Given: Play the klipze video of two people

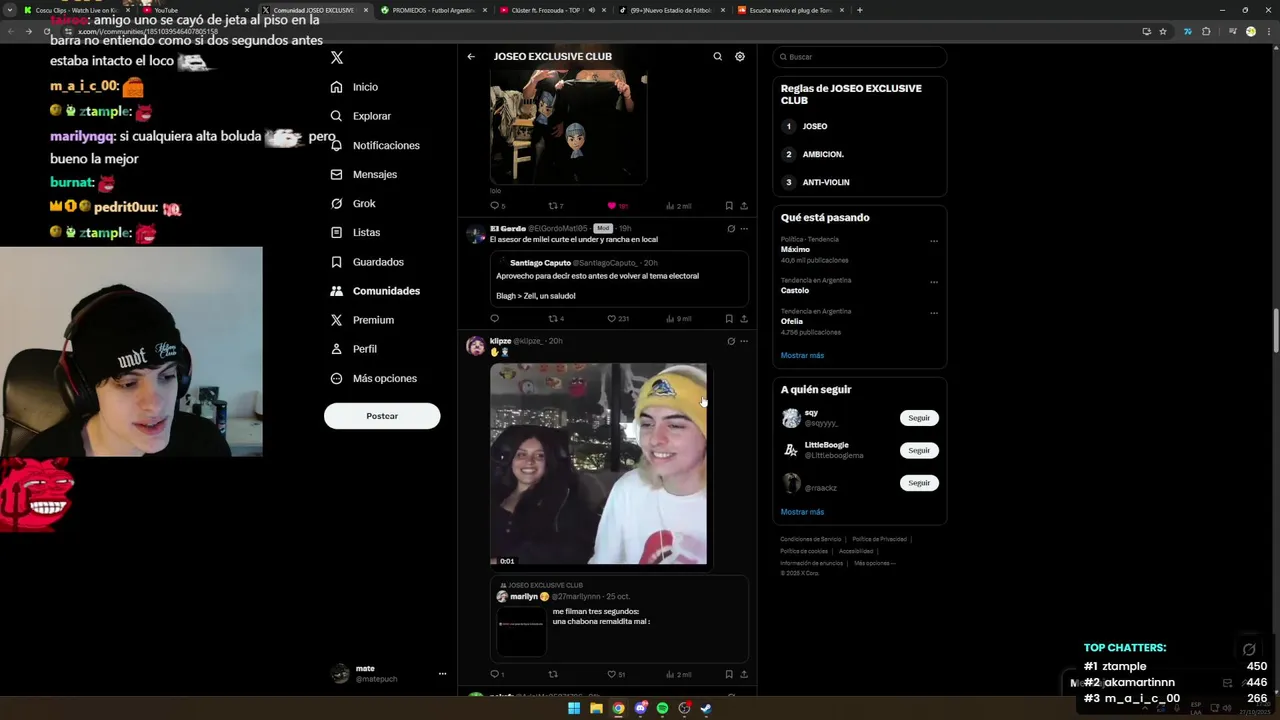Looking at the screenshot, I should [x=599, y=465].
